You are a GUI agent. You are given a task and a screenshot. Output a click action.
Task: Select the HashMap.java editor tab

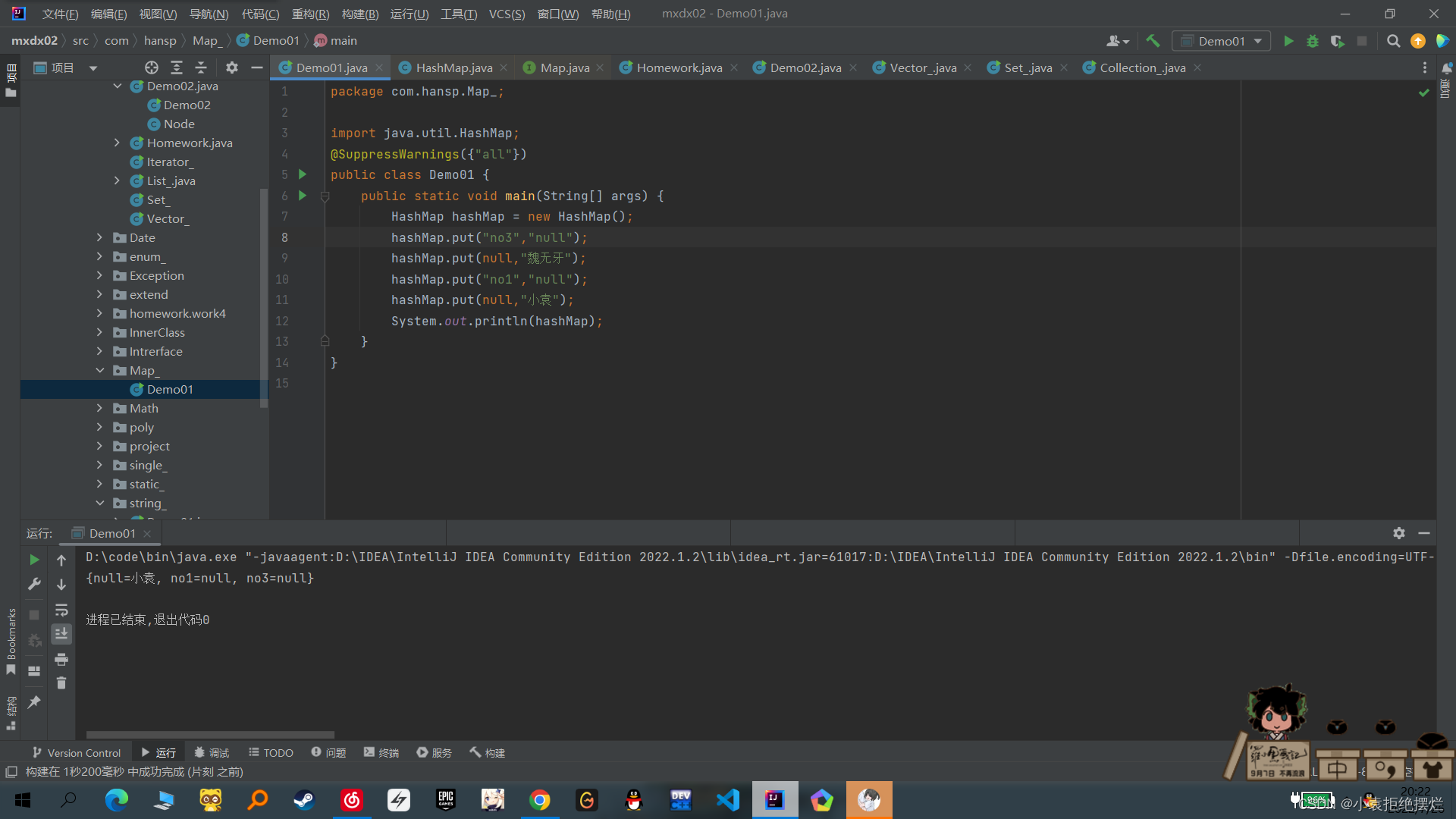click(x=454, y=67)
